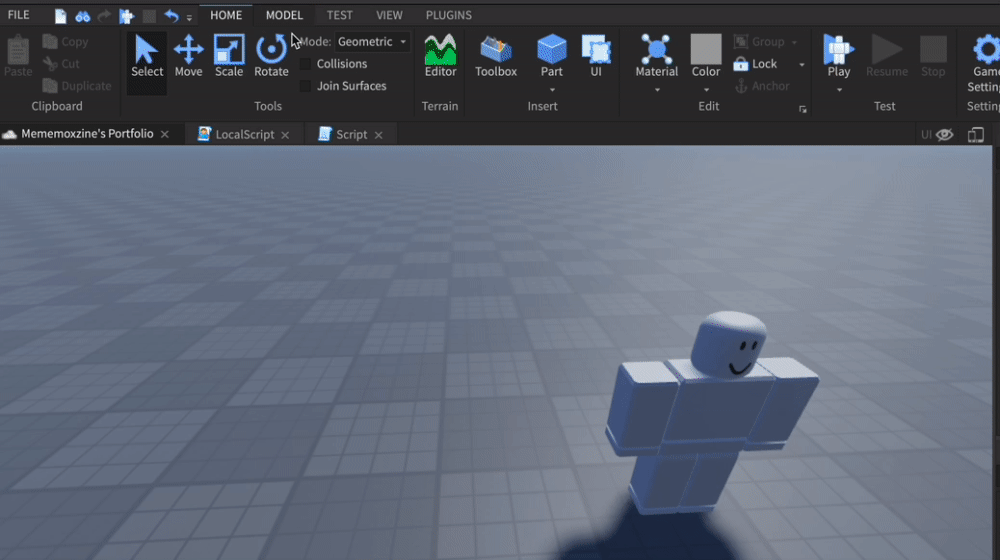Switch to the MODEL ribbon tab
Viewport: 1000px width, 560px height.
click(x=284, y=15)
